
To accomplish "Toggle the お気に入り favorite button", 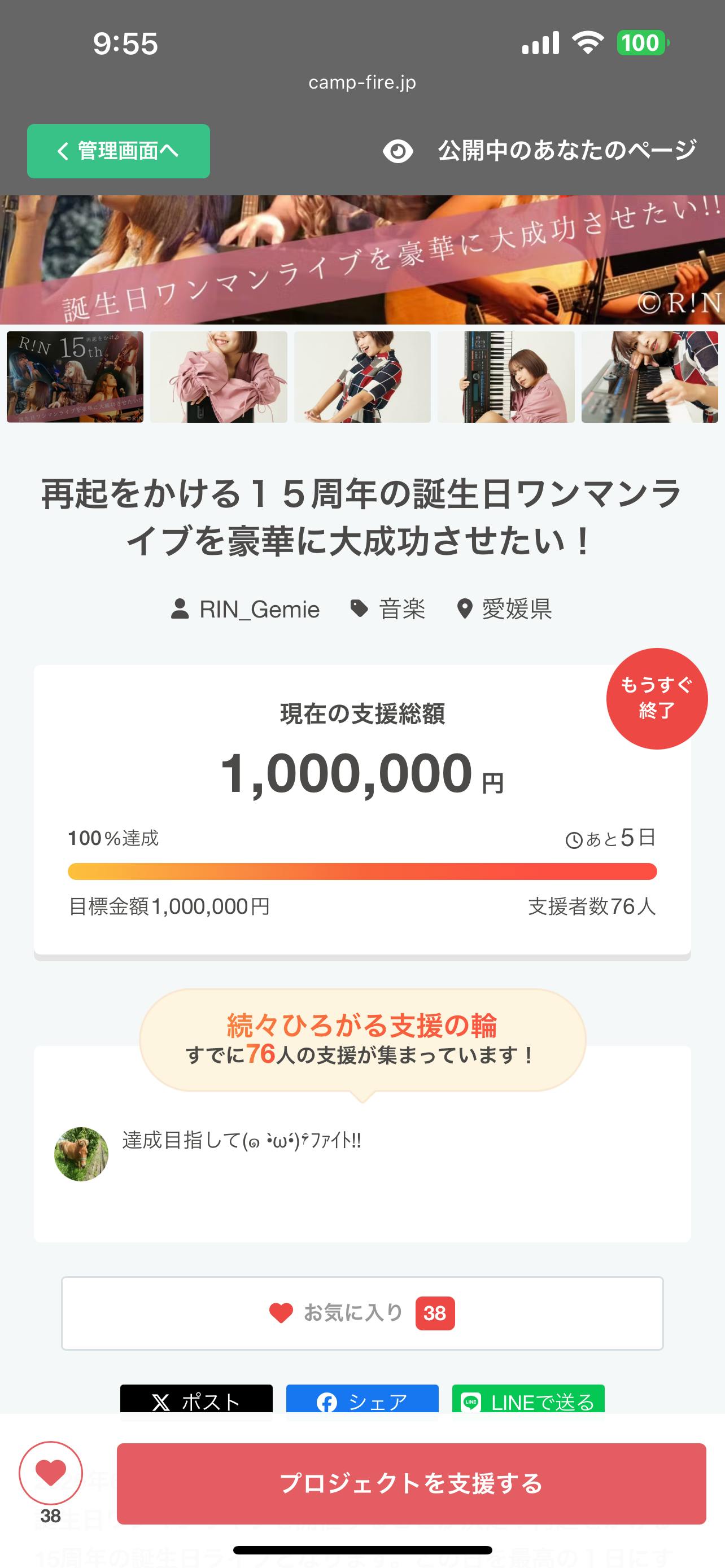I will 362,1313.
